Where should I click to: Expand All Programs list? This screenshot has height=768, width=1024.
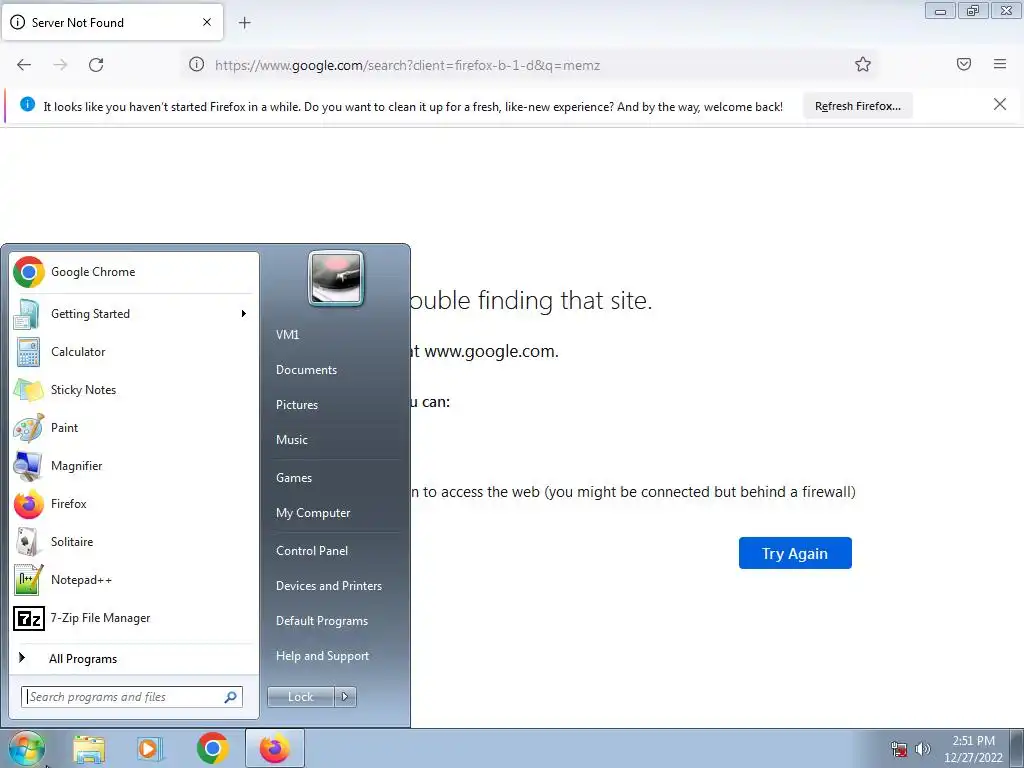134,659
